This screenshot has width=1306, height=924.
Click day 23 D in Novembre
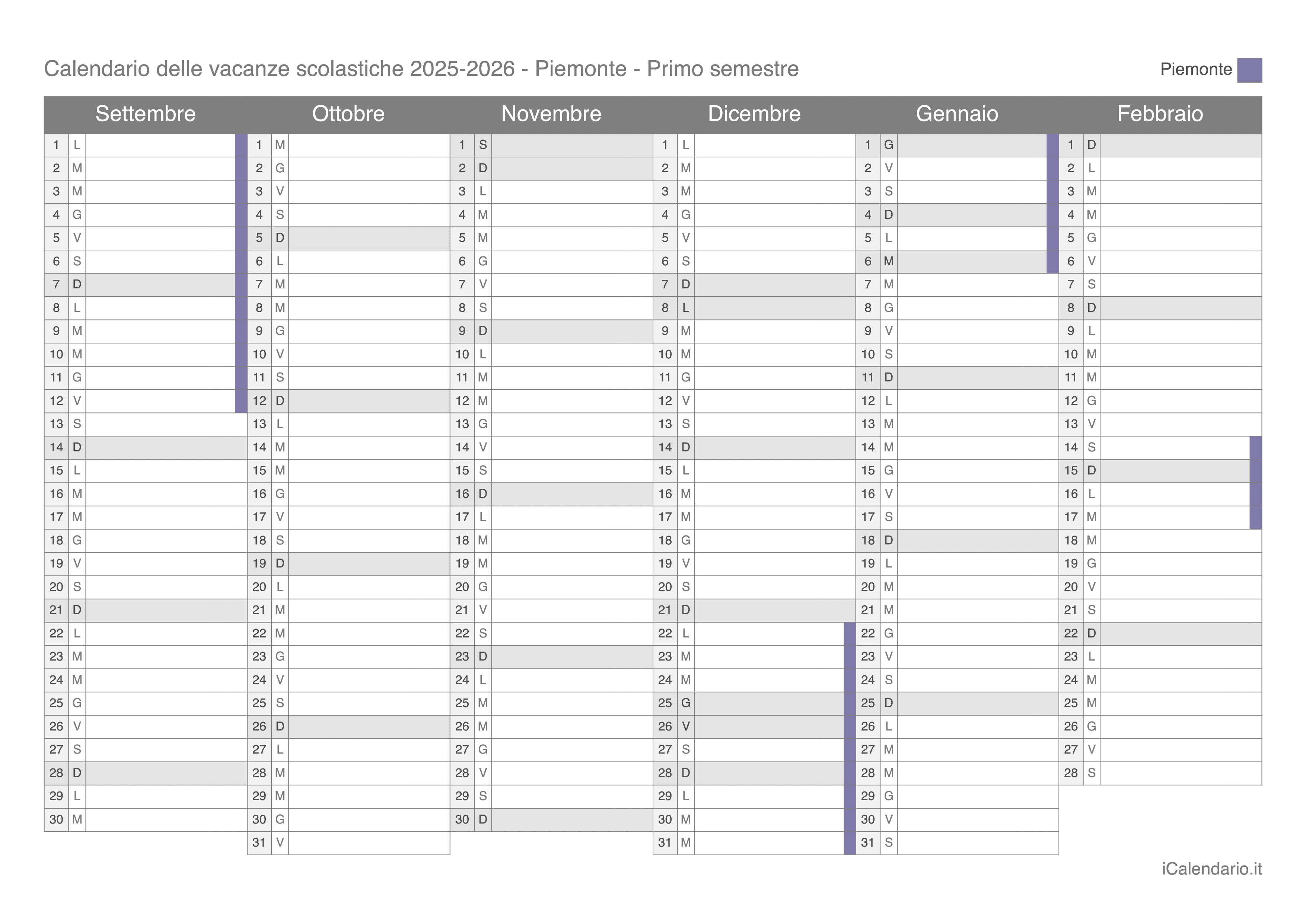coord(551,656)
